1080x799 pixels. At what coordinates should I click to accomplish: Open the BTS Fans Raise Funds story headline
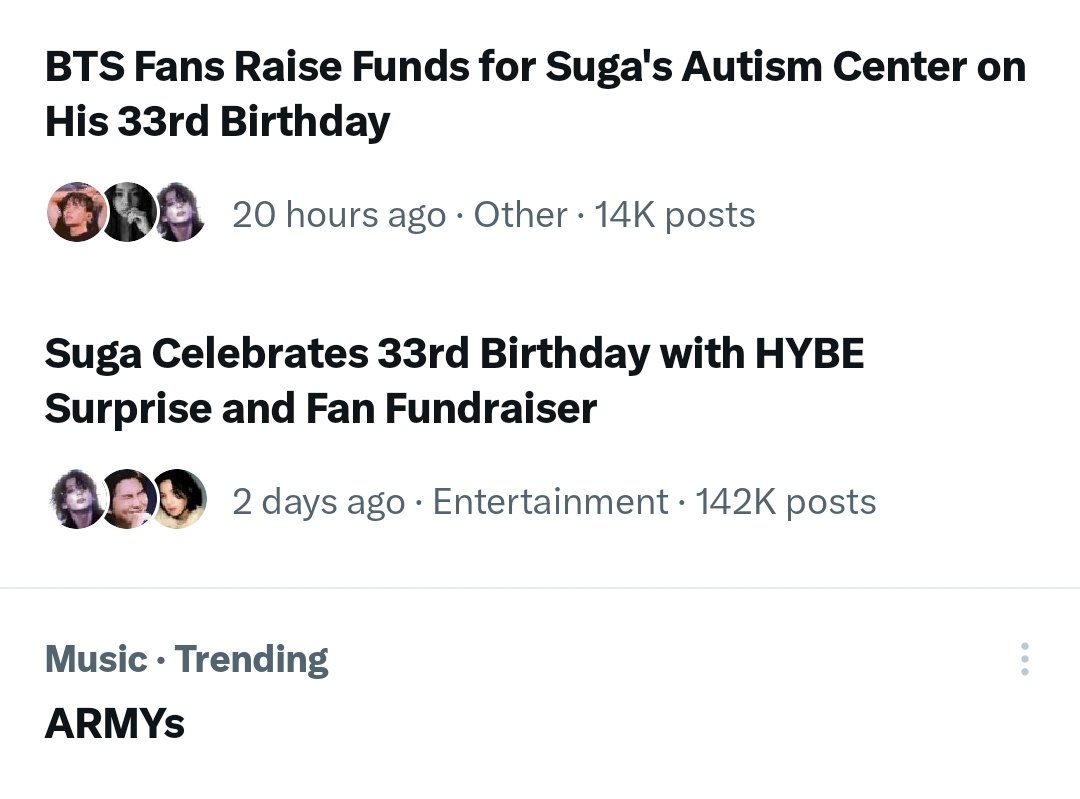(x=535, y=68)
